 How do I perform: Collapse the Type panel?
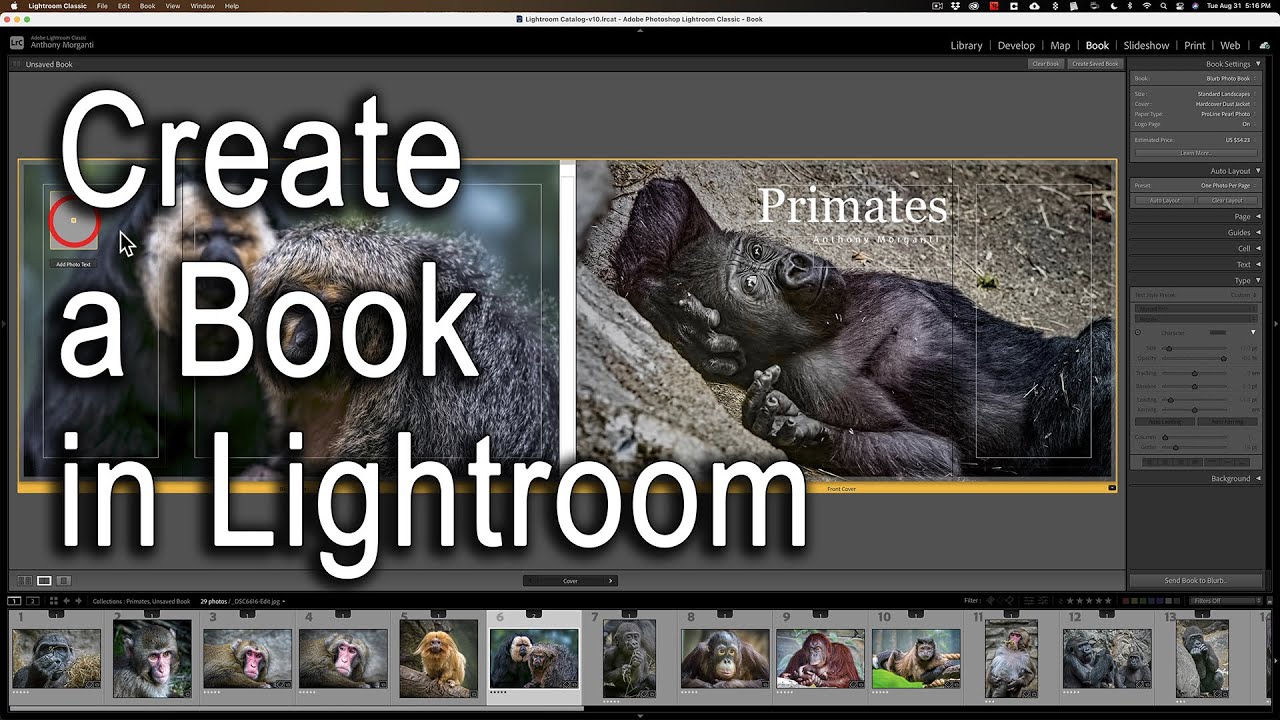1258,281
